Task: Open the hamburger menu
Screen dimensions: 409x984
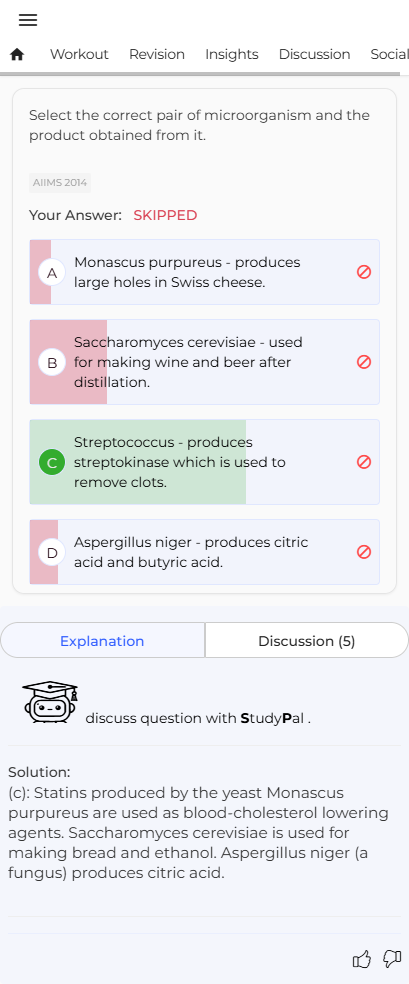Action: 28,20
